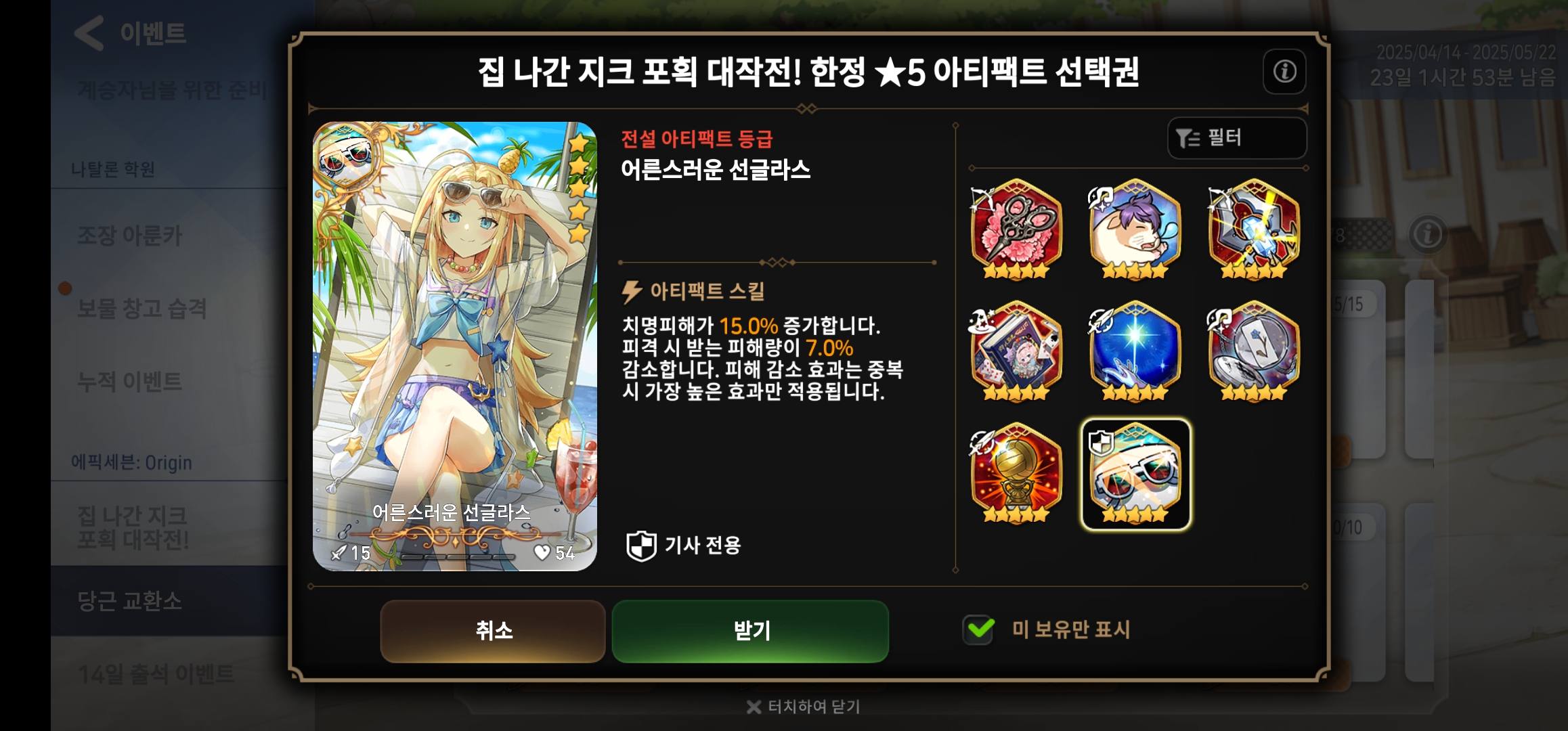Select the magic book with cards artifact
The width and height of the screenshot is (1568, 731).
[x=1016, y=351]
